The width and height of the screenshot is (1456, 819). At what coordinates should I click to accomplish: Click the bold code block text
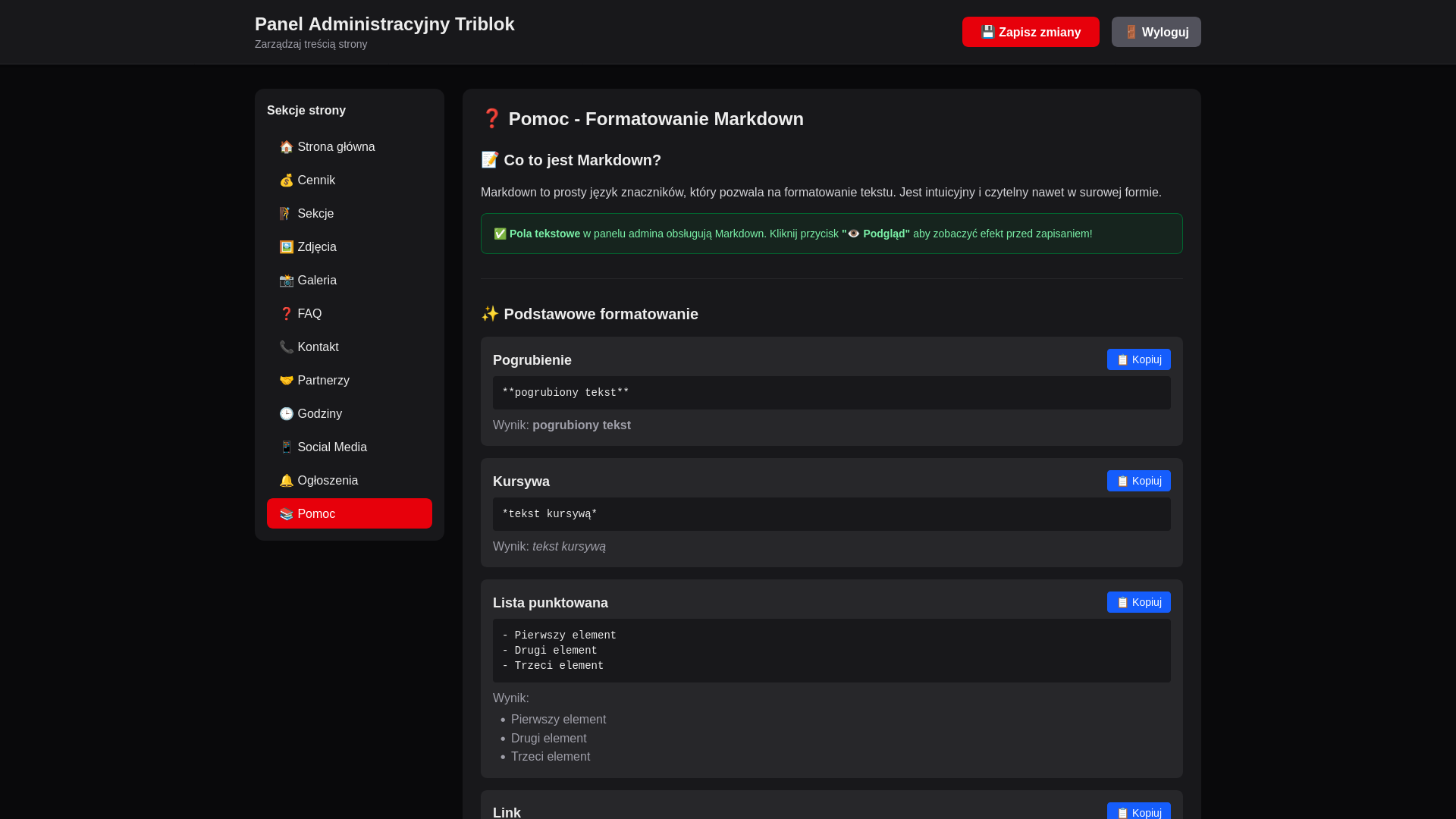(x=566, y=393)
